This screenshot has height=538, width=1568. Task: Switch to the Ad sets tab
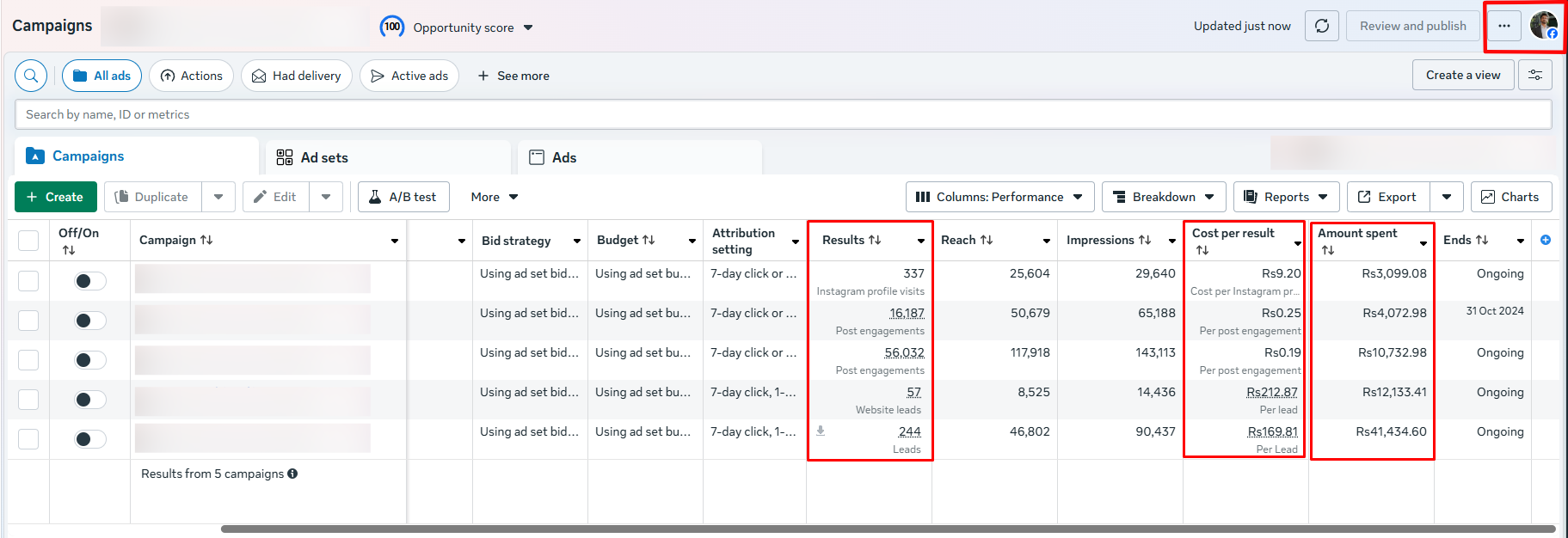(324, 157)
